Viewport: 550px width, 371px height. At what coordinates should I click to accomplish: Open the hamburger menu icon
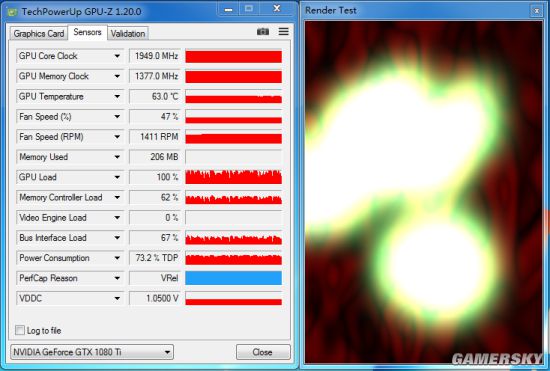tap(283, 32)
